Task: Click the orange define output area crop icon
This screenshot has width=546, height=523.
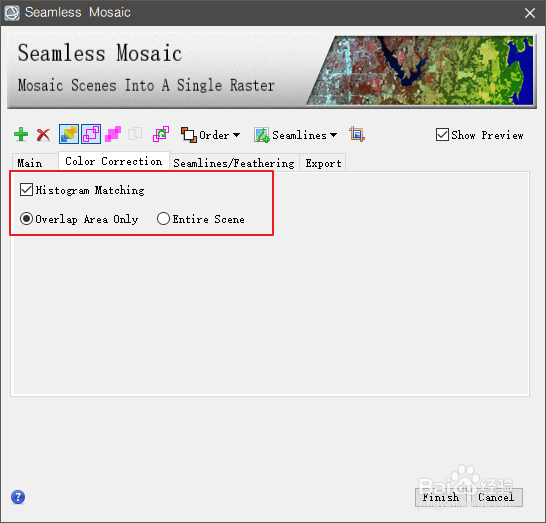Action: pyautogui.click(x=357, y=134)
